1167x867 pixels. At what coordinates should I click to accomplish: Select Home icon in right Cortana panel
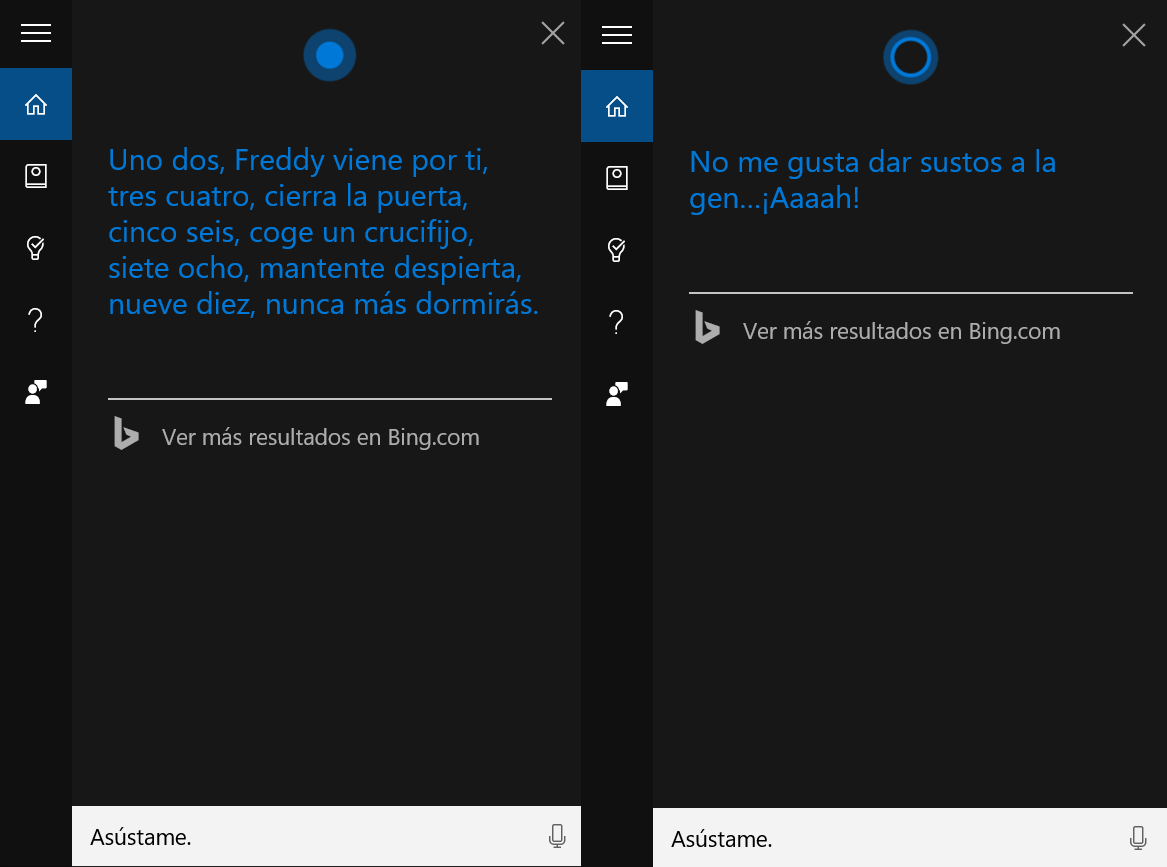(x=617, y=106)
